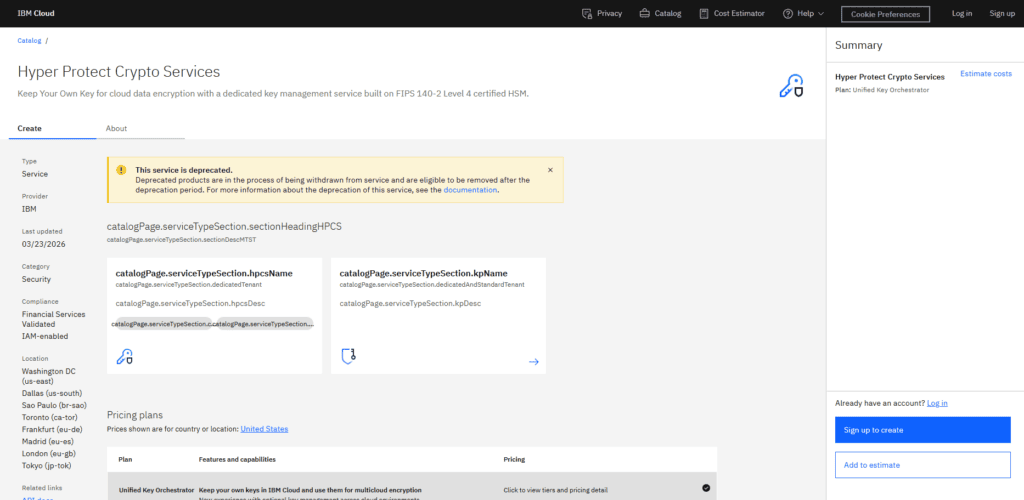Screen dimensions: 1024x500
Task: Click the Catalog briefcase icon in header
Action: coord(645,13)
